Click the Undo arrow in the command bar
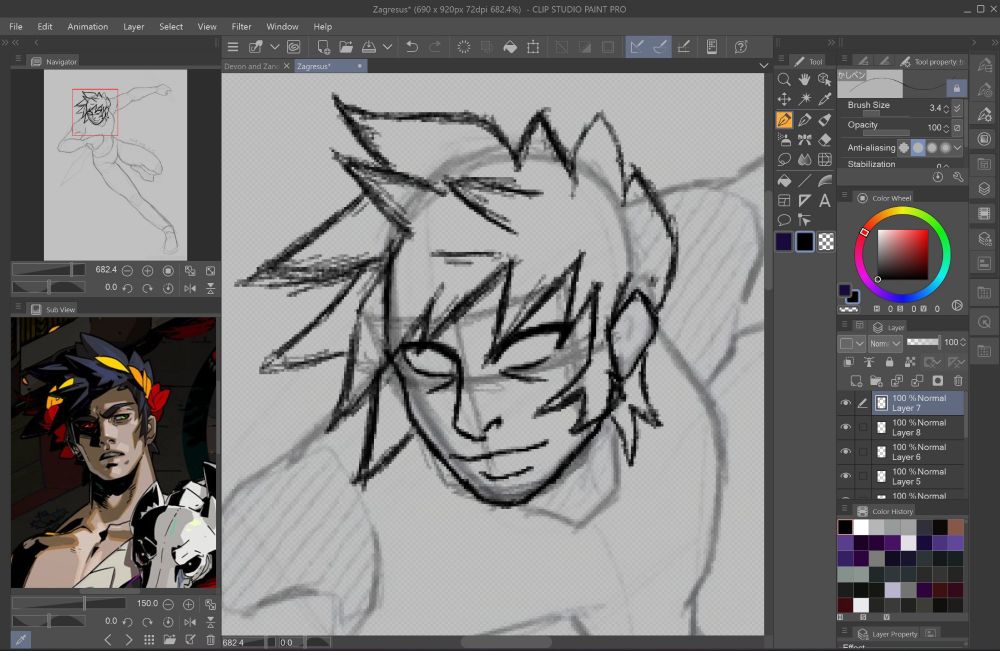1000x651 pixels. coord(412,47)
